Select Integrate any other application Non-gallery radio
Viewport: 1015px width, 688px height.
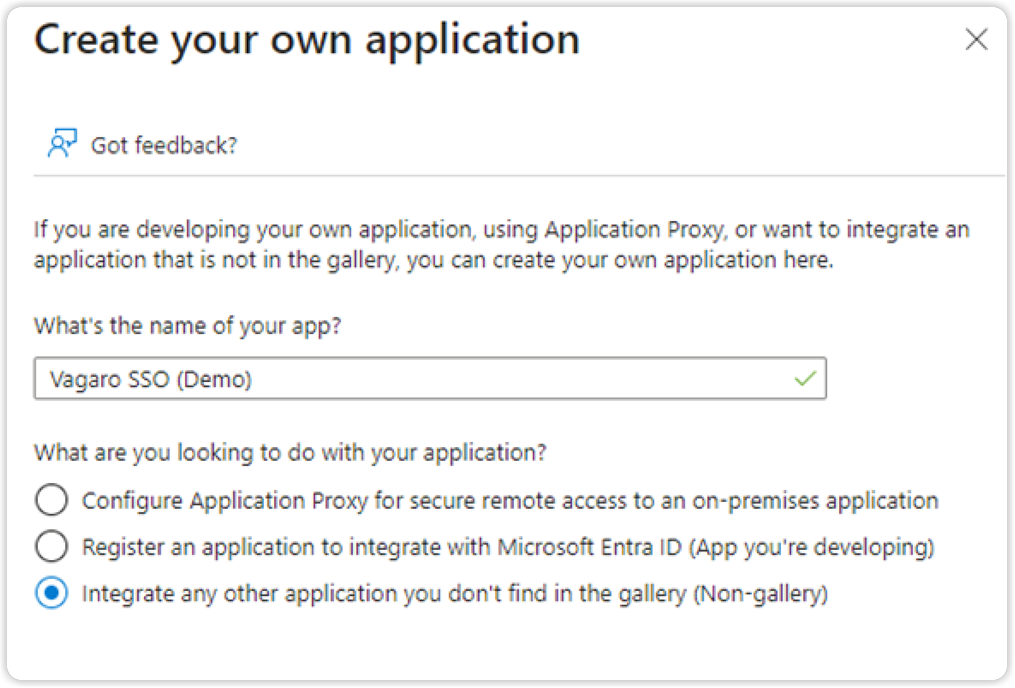52,593
